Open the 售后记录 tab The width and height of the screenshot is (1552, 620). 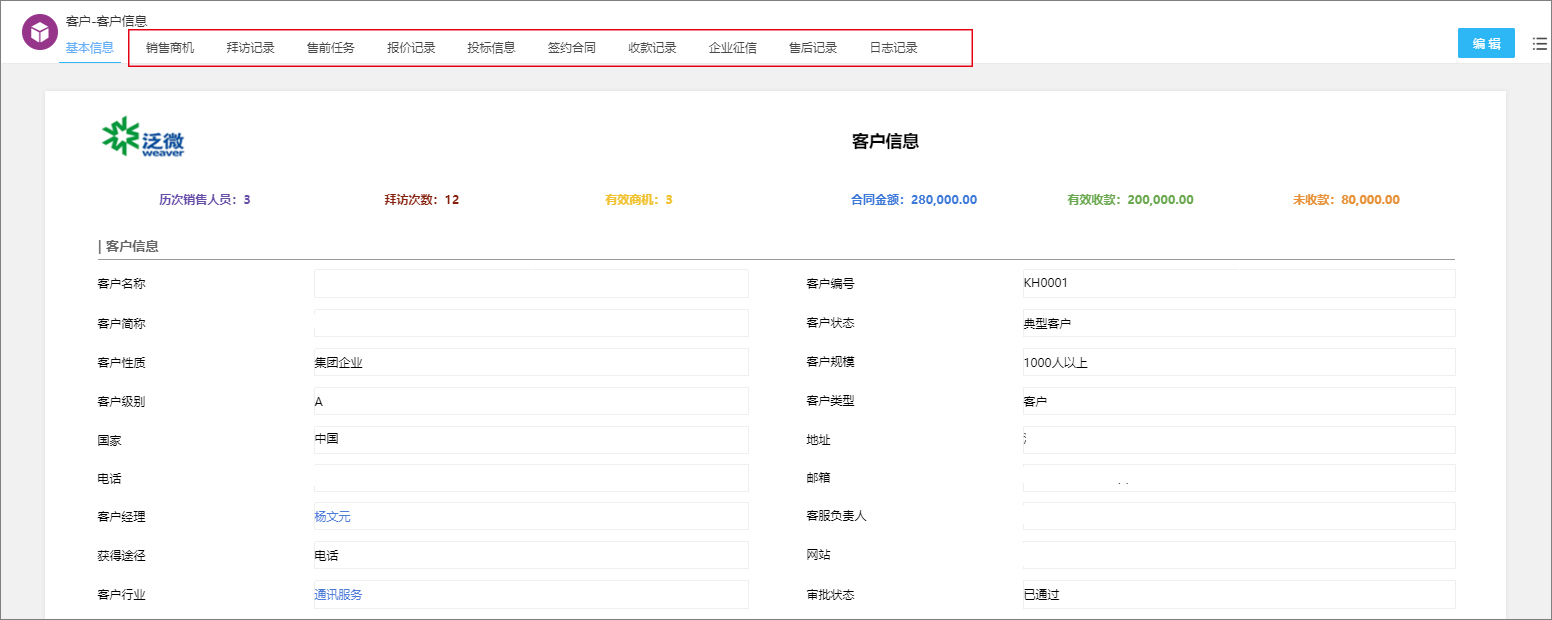pyautogui.click(x=812, y=47)
